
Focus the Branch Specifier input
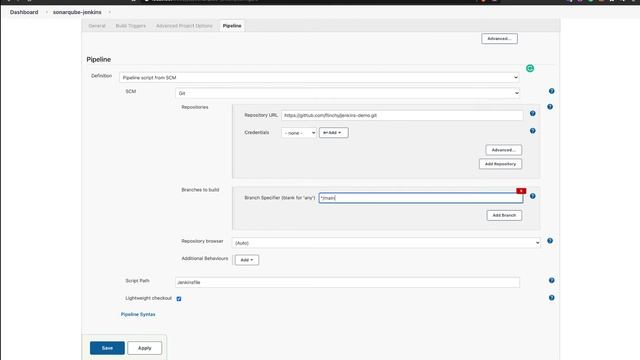pyautogui.click(x=421, y=198)
